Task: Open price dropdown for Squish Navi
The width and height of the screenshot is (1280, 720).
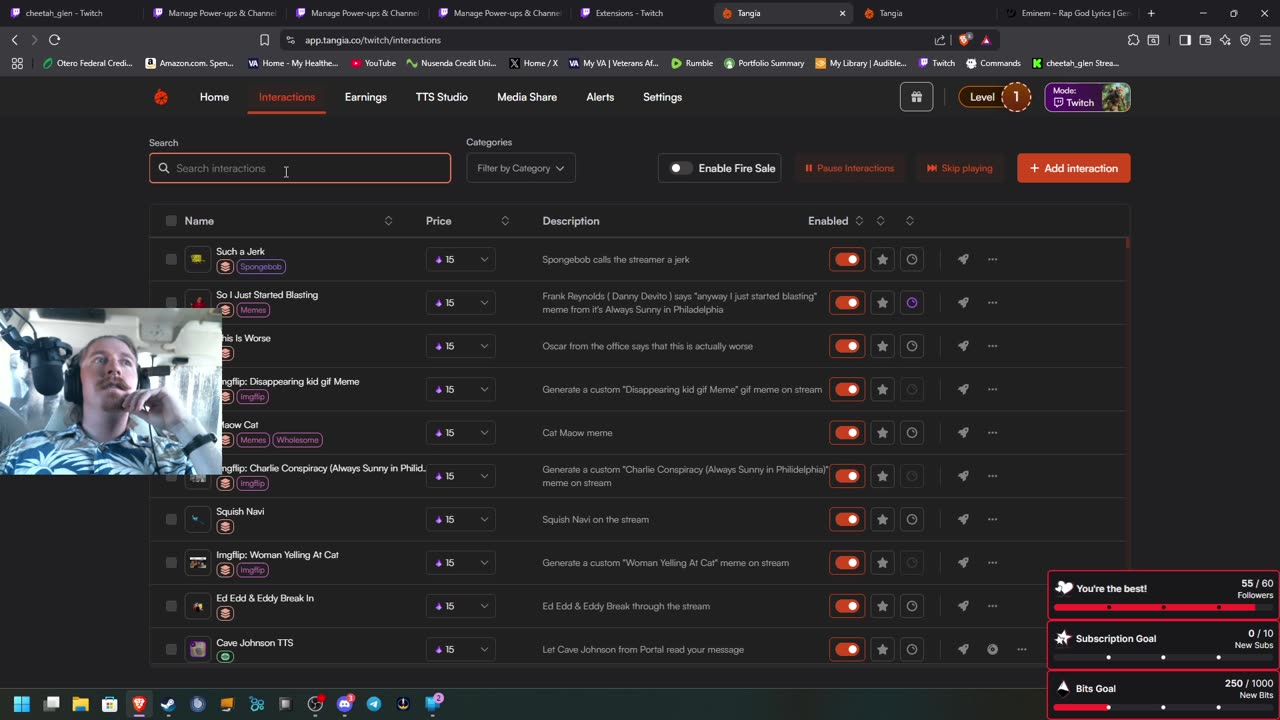Action: [460, 519]
